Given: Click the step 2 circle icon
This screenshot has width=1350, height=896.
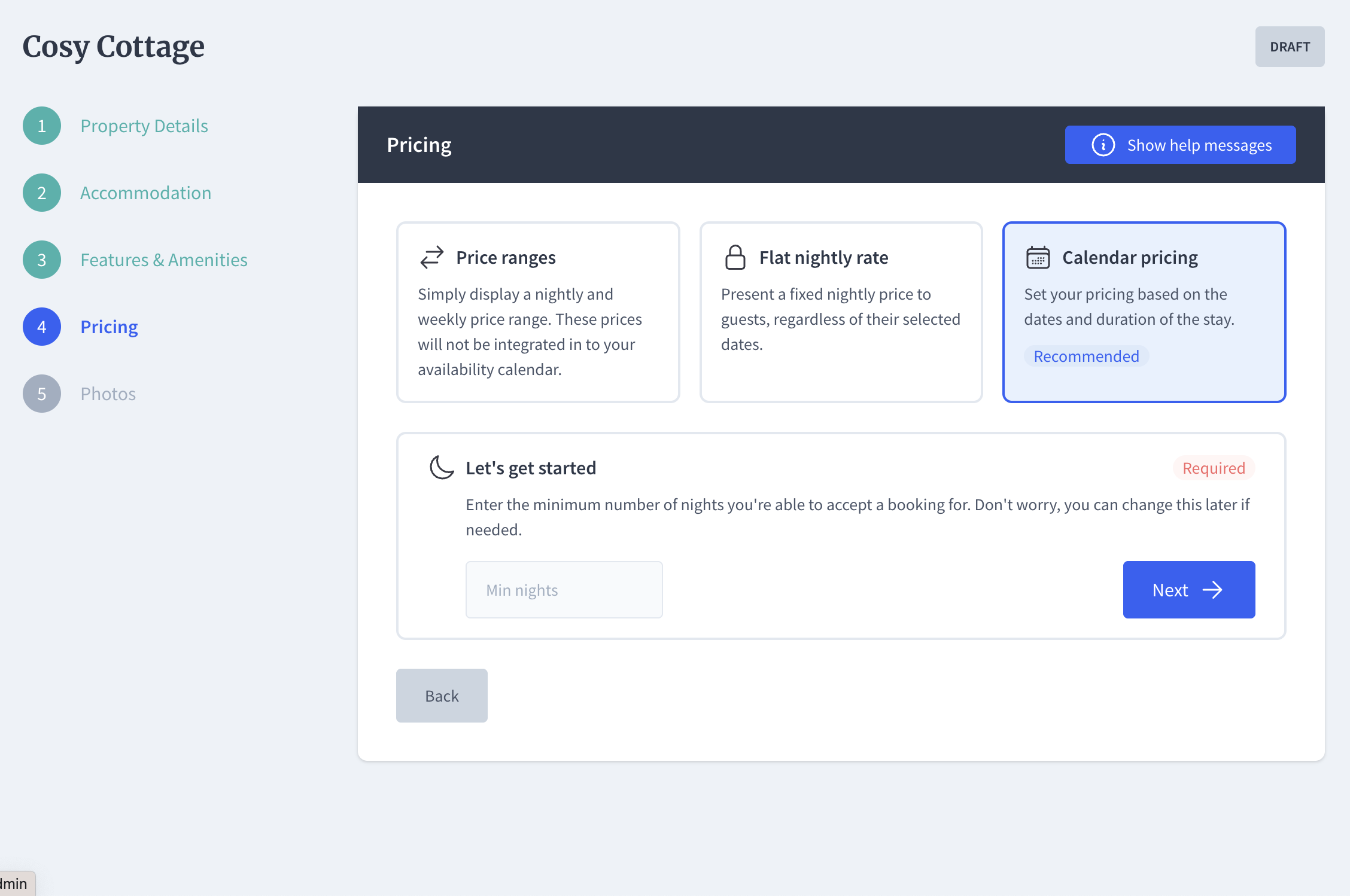Looking at the screenshot, I should [x=42, y=193].
